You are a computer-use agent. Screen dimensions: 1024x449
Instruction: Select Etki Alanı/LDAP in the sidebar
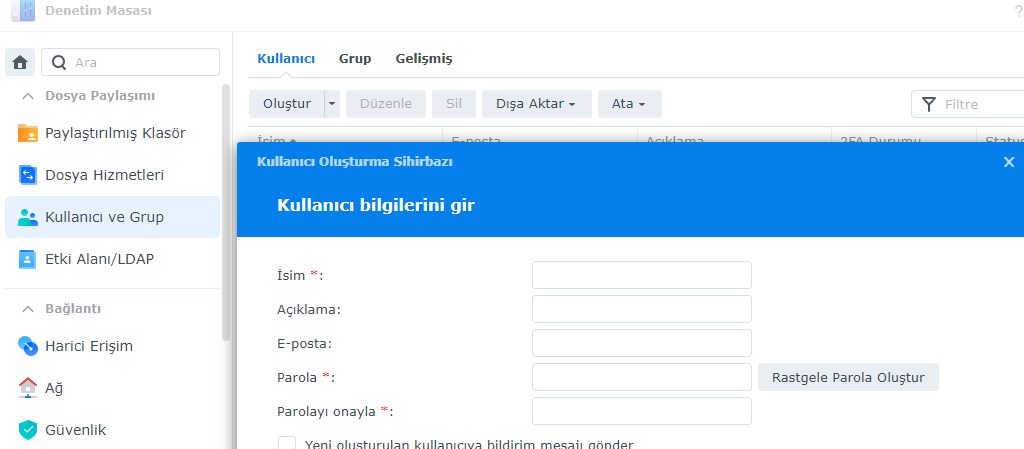point(112,259)
